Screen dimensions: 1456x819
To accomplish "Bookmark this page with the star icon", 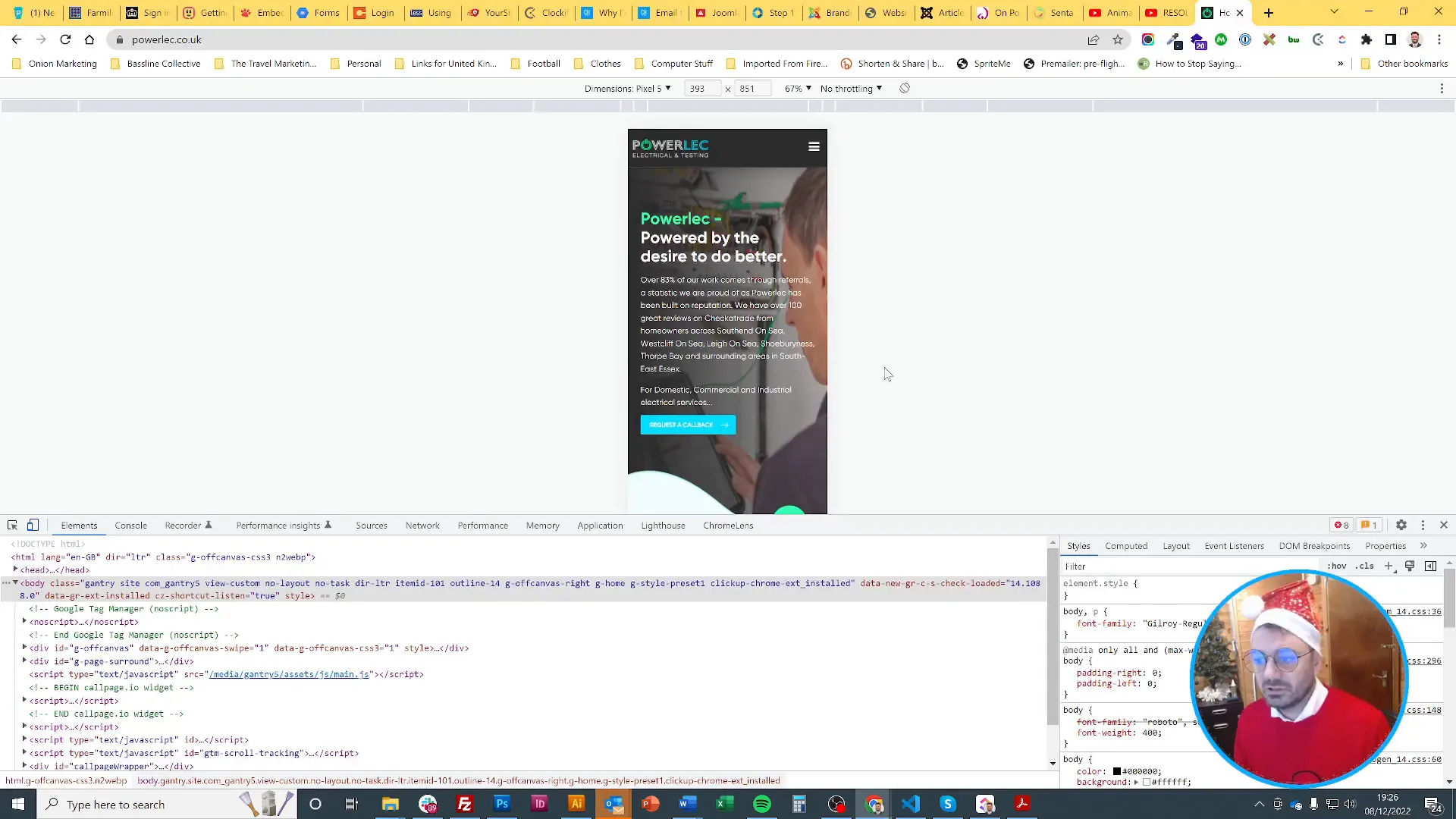I will coord(1118,39).
